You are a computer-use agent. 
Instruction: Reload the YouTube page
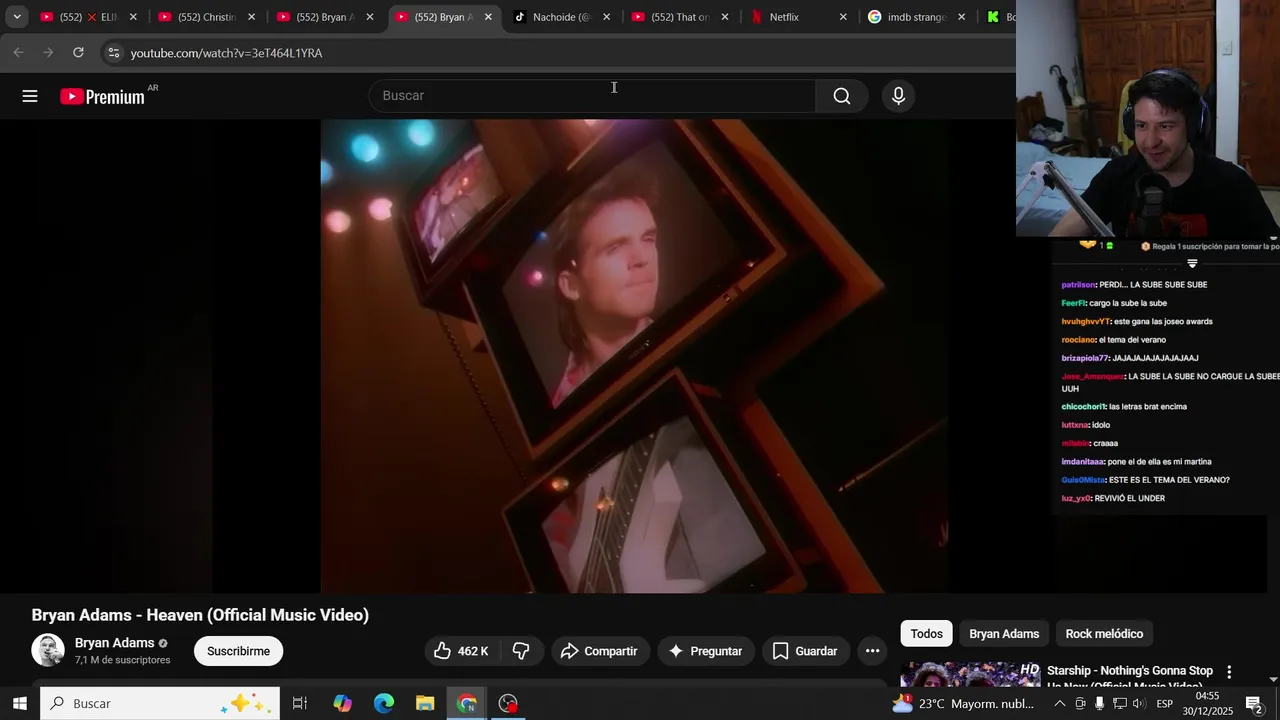(78, 53)
